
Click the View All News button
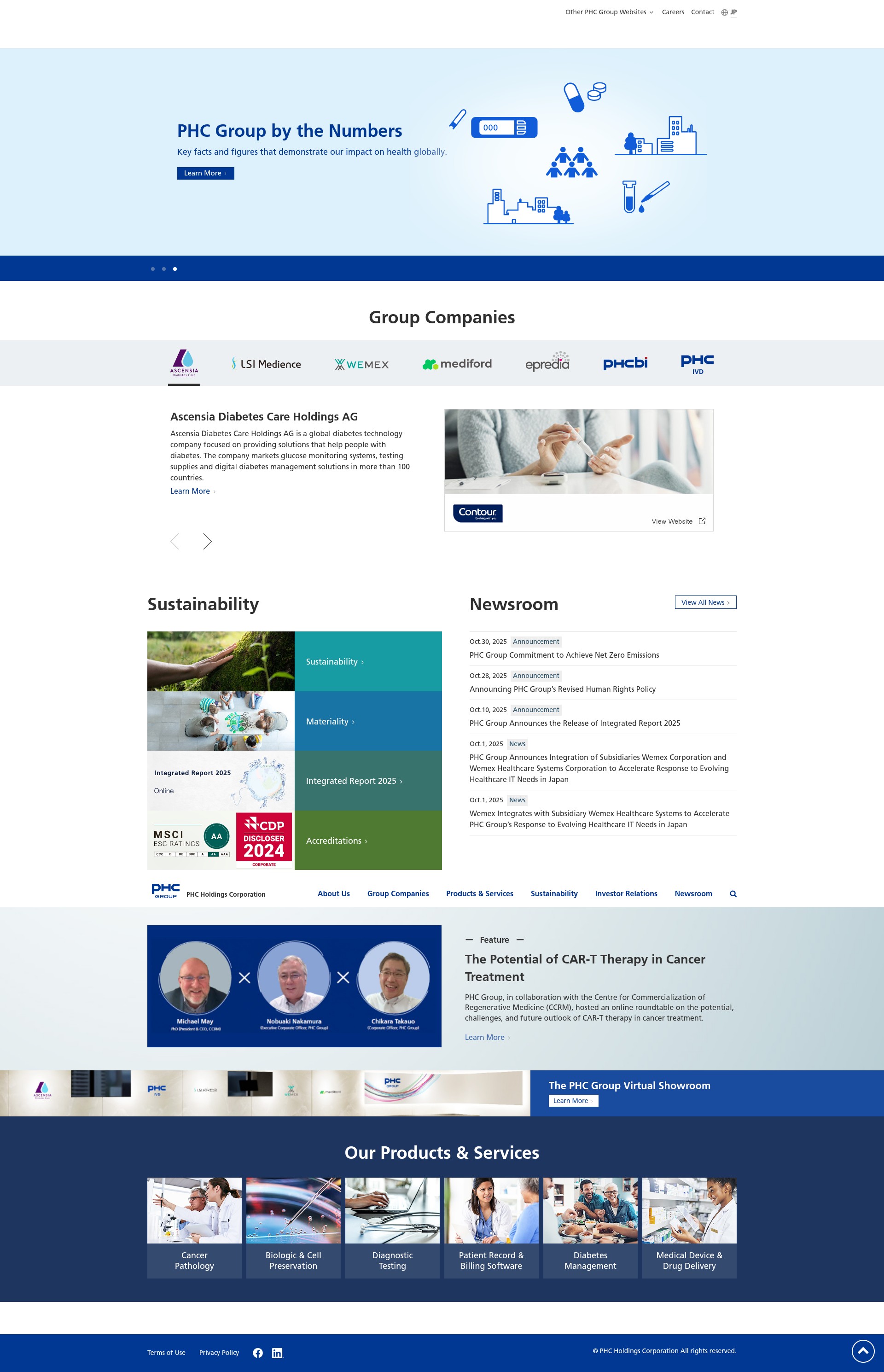705,602
